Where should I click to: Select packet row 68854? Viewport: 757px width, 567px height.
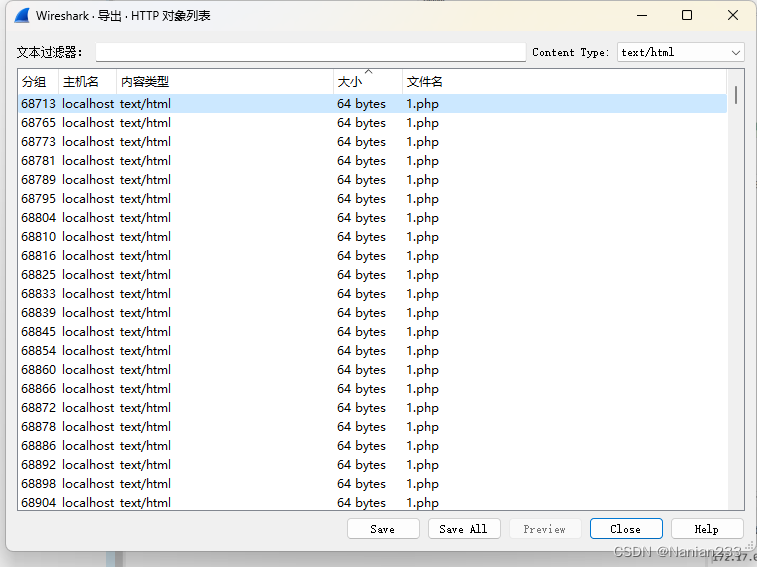click(372, 351)
